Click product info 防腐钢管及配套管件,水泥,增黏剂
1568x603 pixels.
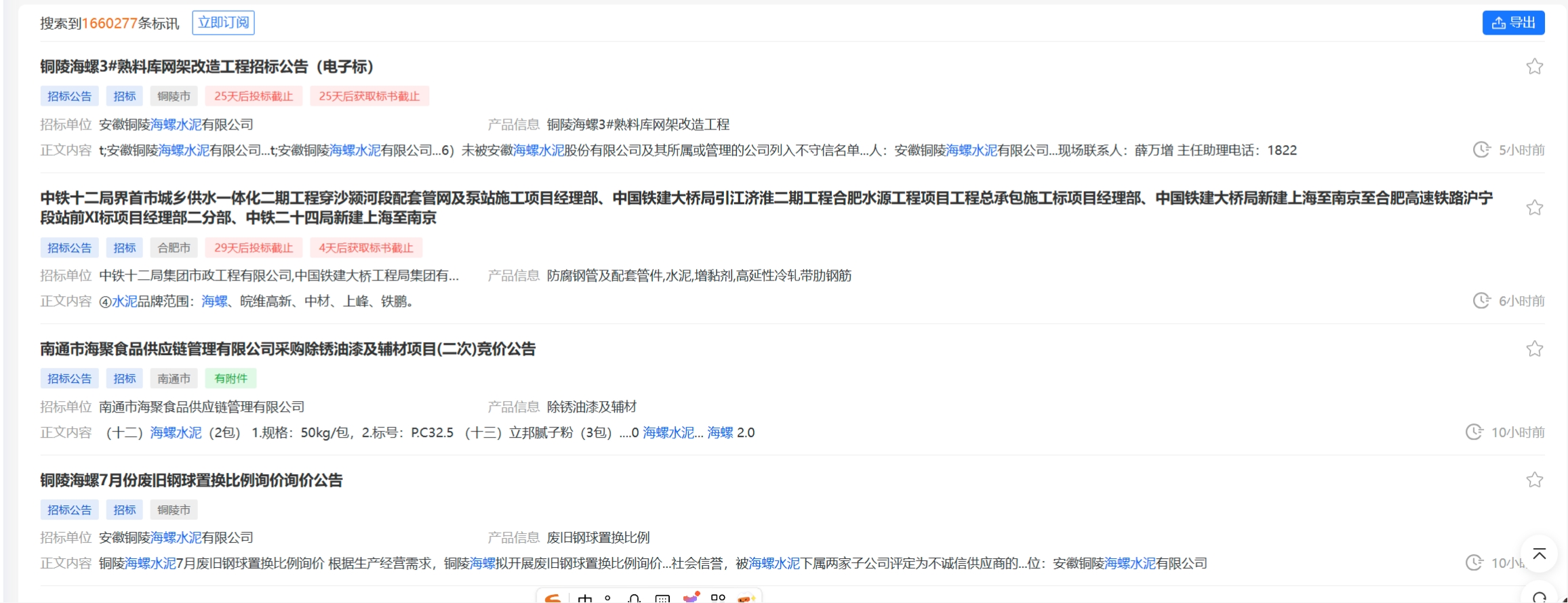coord(699,276)
